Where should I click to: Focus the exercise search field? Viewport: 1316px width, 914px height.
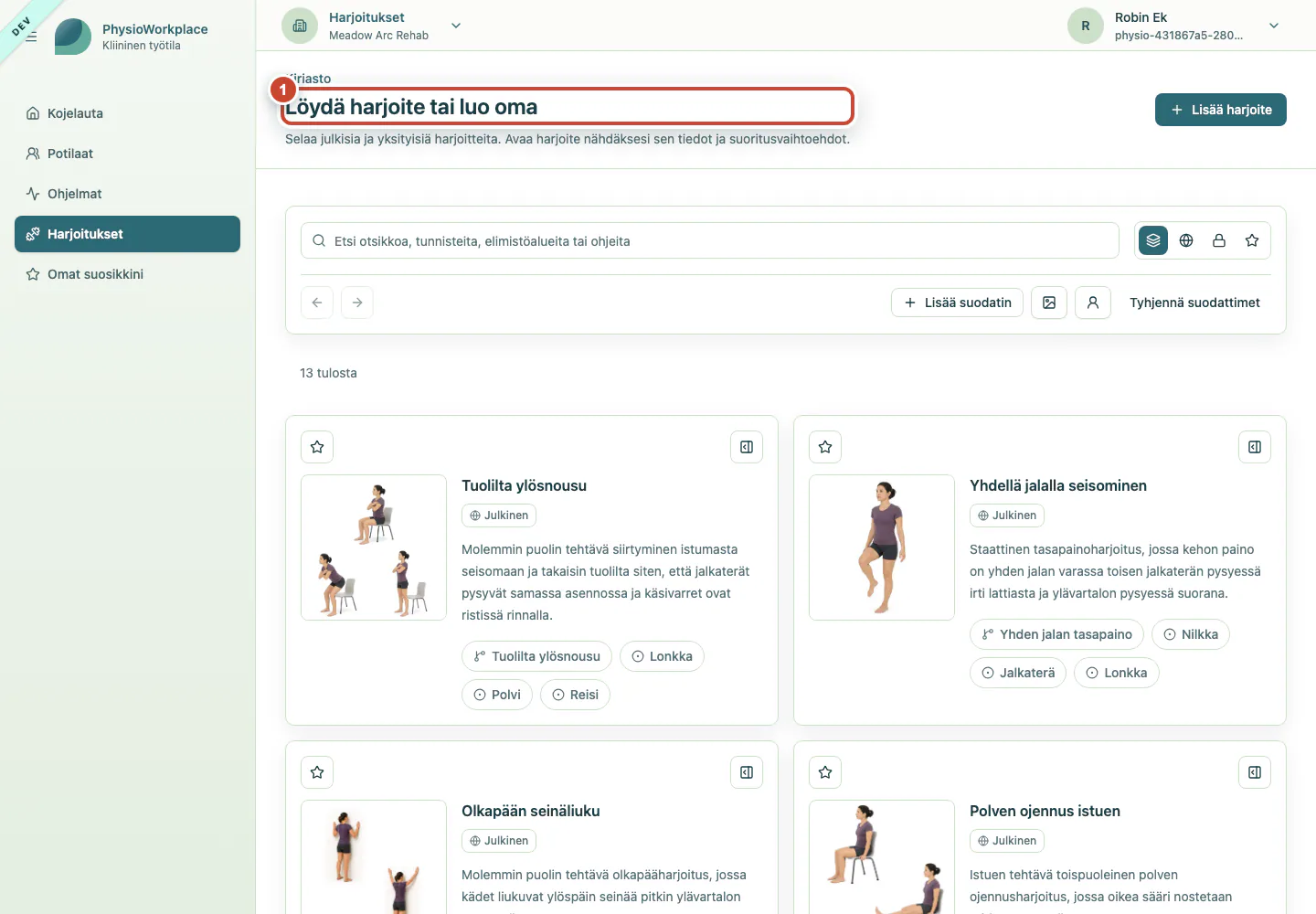click(710, 241)
